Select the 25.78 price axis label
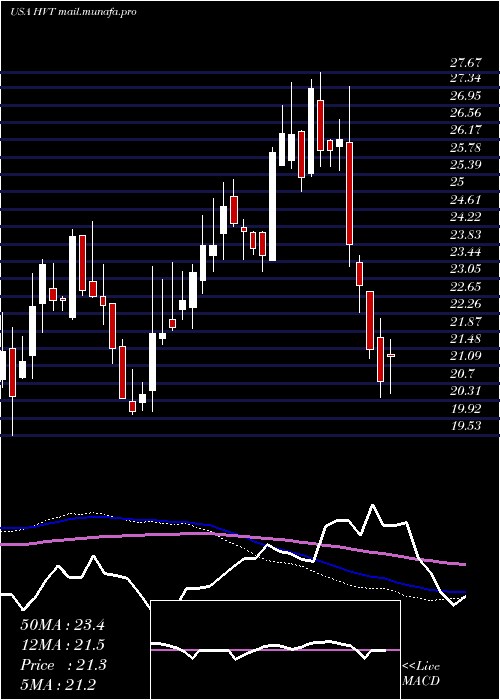Image resolution: width=500 pixels, height=700 pixels. point(465,147)
